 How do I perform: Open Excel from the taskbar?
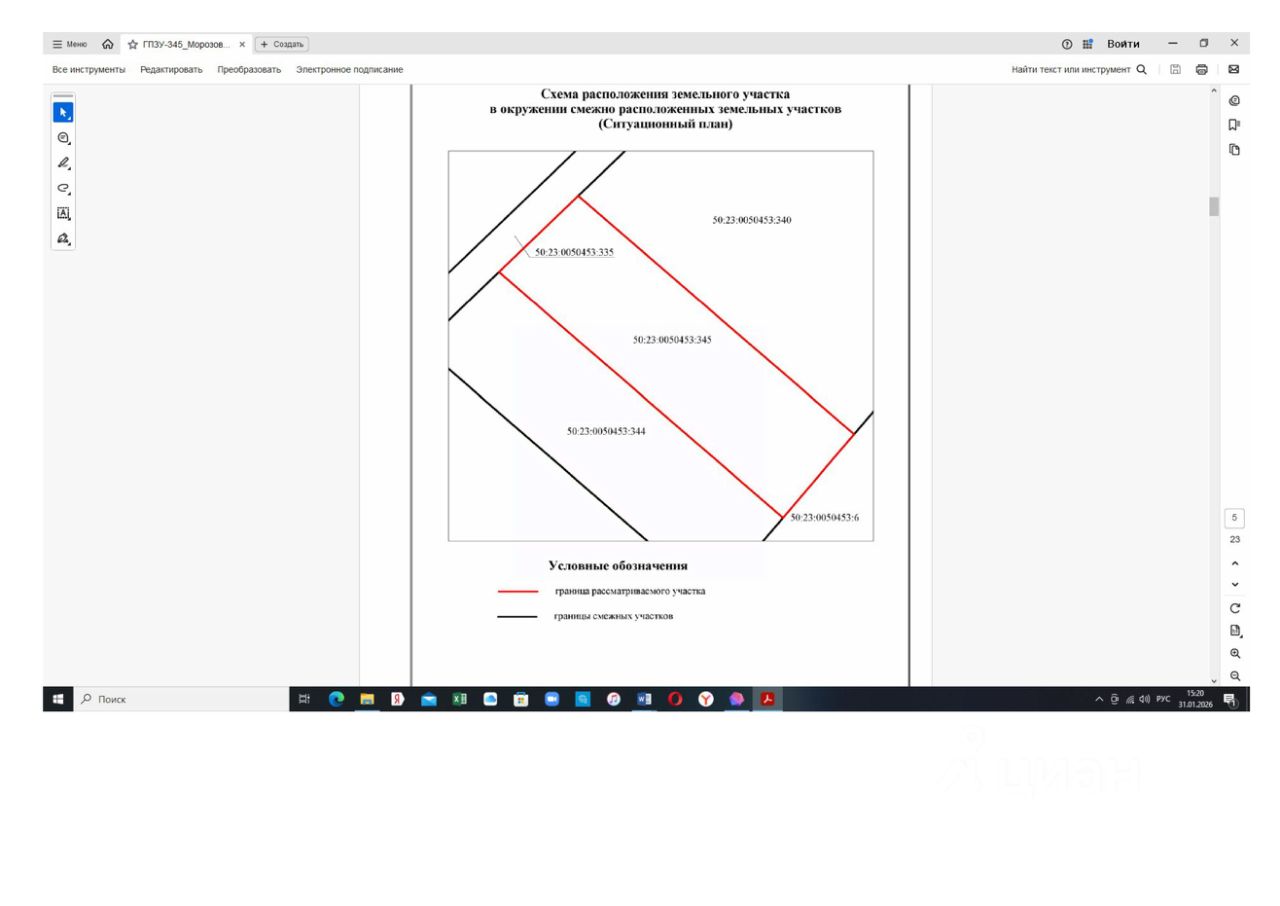(x=459, y=700)
